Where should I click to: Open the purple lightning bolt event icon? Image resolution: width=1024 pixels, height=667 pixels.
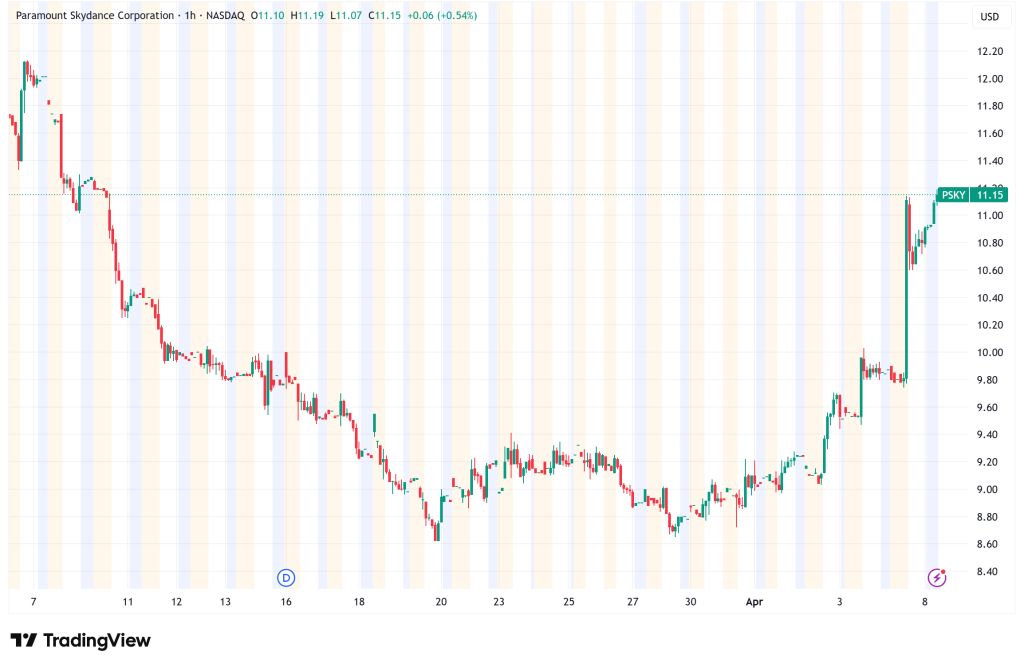point(937,577)
